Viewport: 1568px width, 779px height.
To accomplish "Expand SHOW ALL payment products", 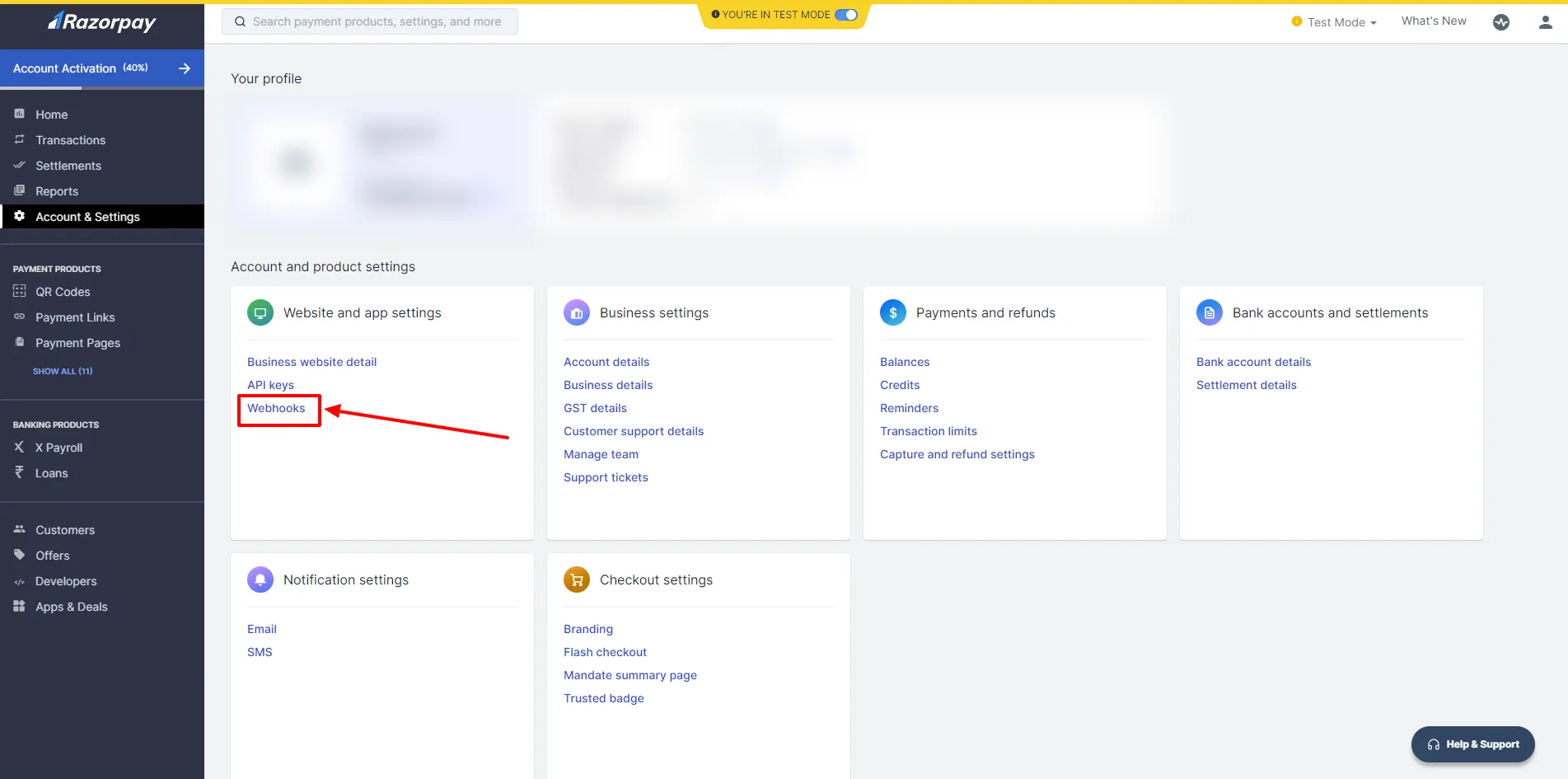I will click(x=63, y=371).
